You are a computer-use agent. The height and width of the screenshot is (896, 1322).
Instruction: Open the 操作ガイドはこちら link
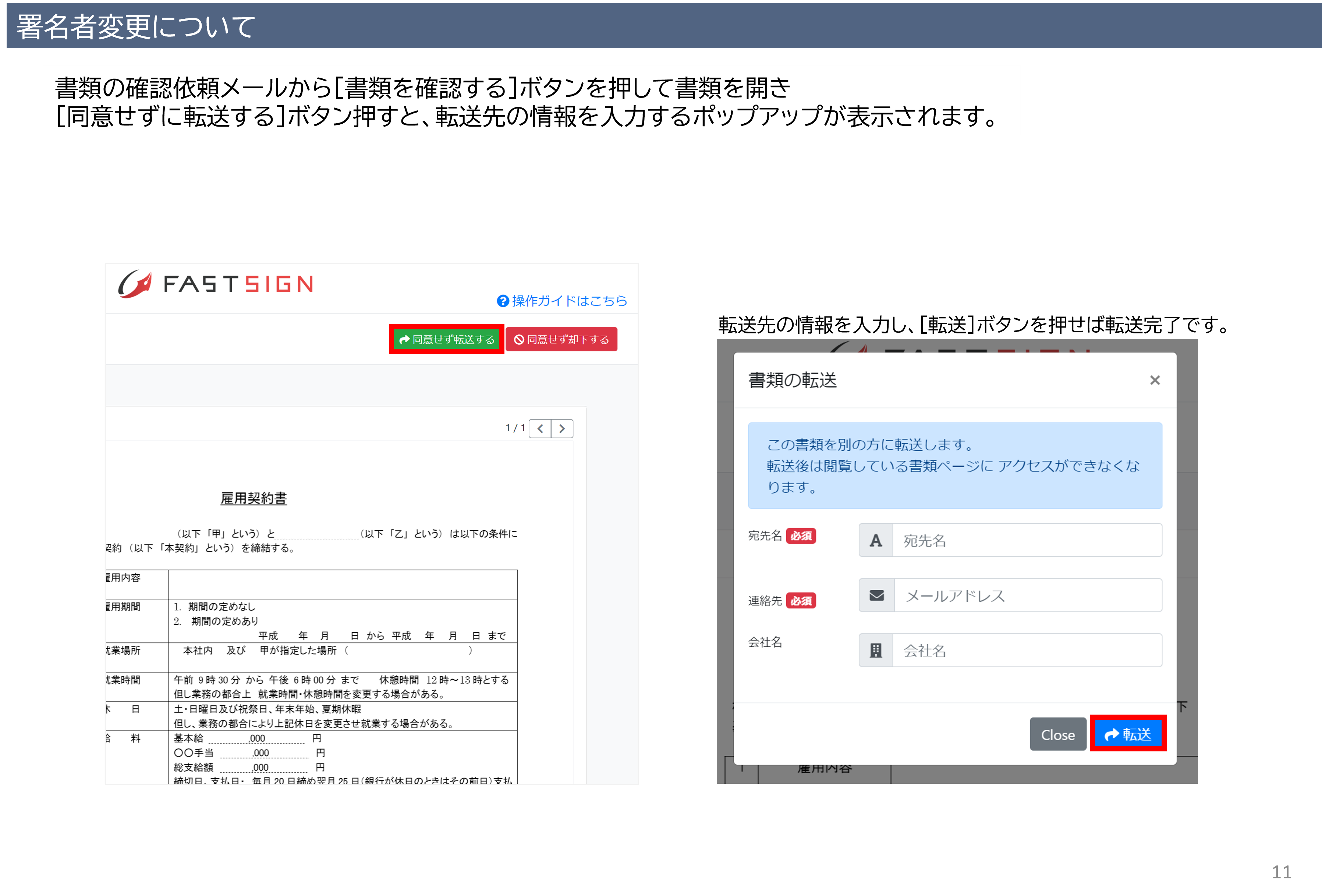(569, 301)
